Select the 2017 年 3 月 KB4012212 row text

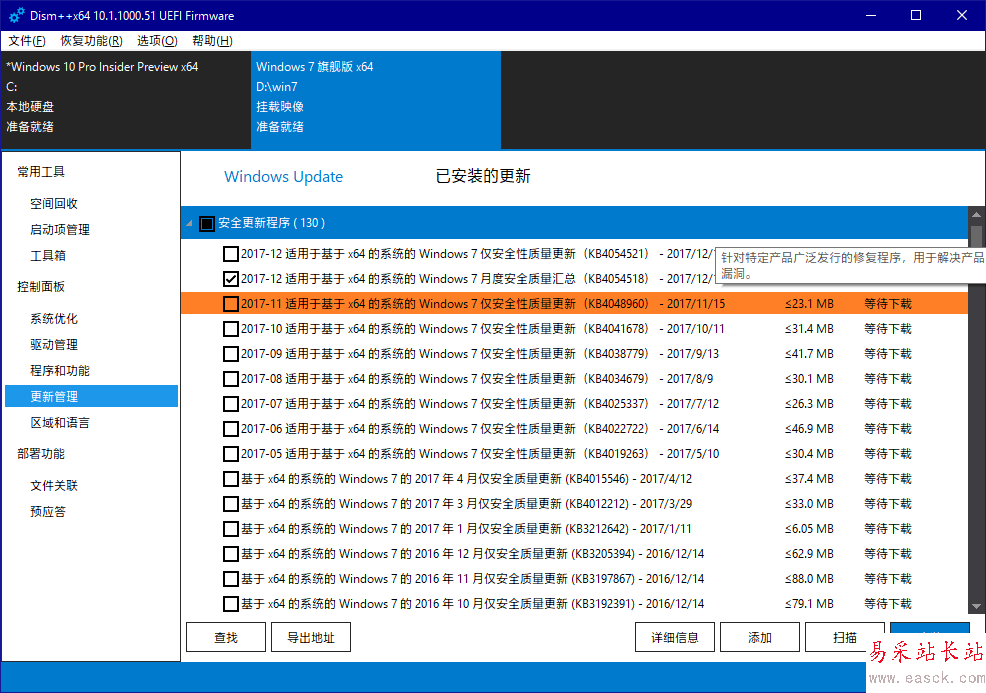coord(467,504)
